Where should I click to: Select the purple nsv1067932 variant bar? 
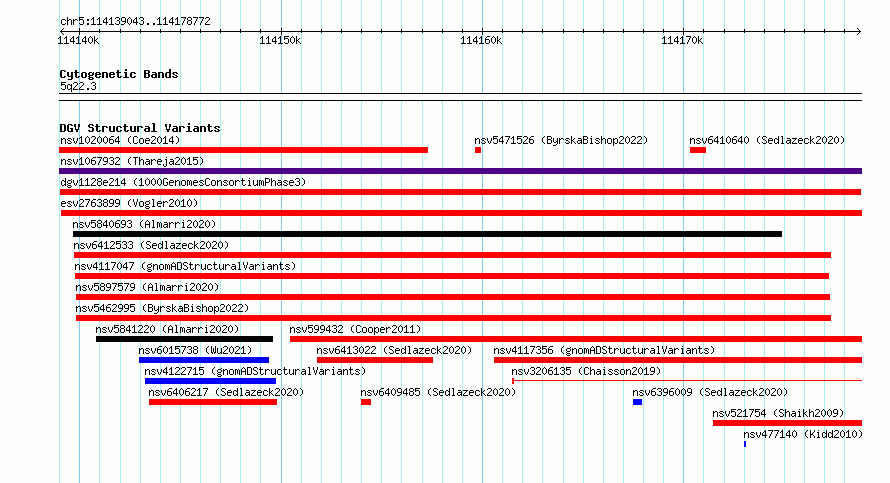pyautogui.click(x=460, y=171)
